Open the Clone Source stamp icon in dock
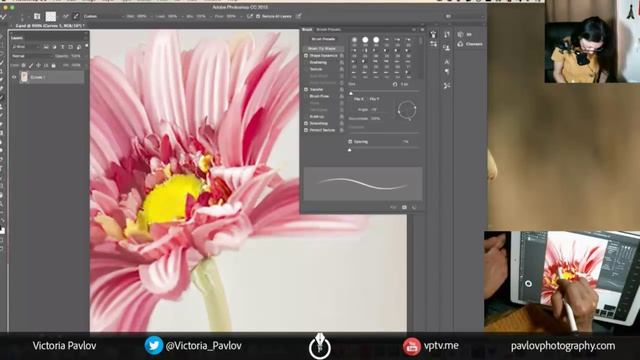The height and width of the screenshot is (360, 640). tap(447, 48)
